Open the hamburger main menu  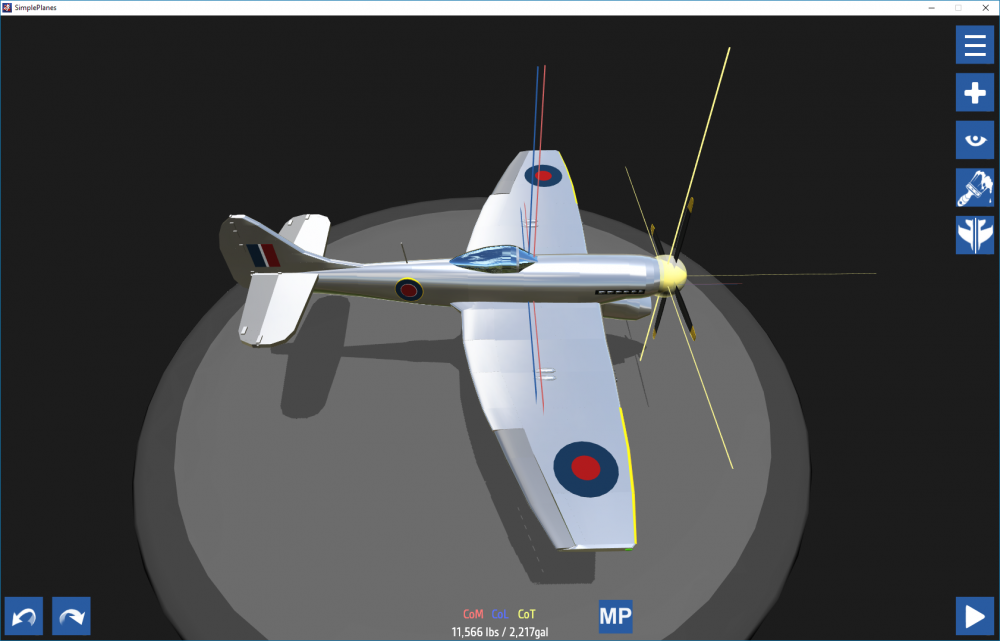pos(974,45)
